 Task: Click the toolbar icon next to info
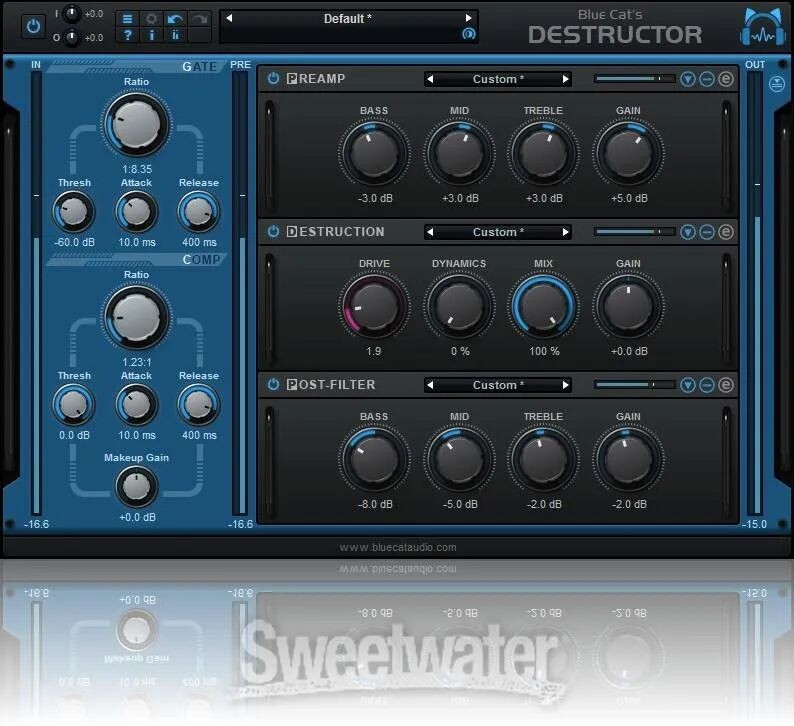pos(175,35)
